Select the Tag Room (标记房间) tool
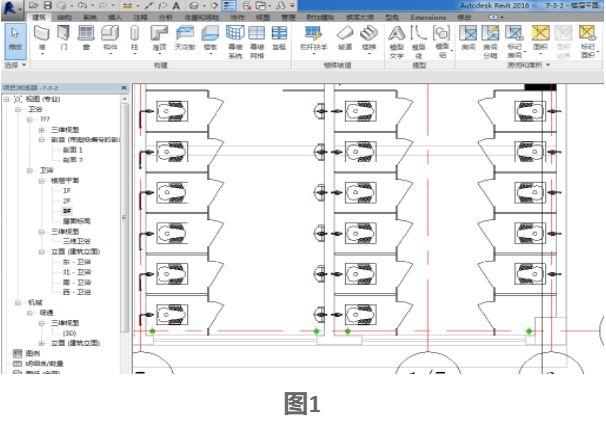 514,42
